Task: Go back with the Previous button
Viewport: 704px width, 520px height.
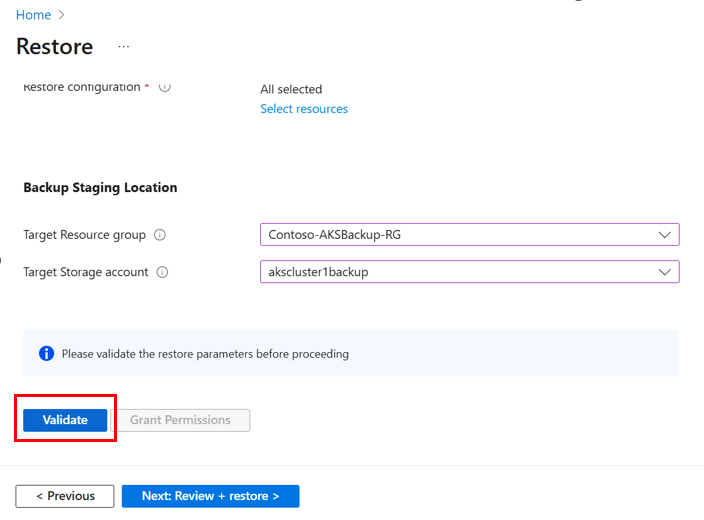Action: (65, 496)
